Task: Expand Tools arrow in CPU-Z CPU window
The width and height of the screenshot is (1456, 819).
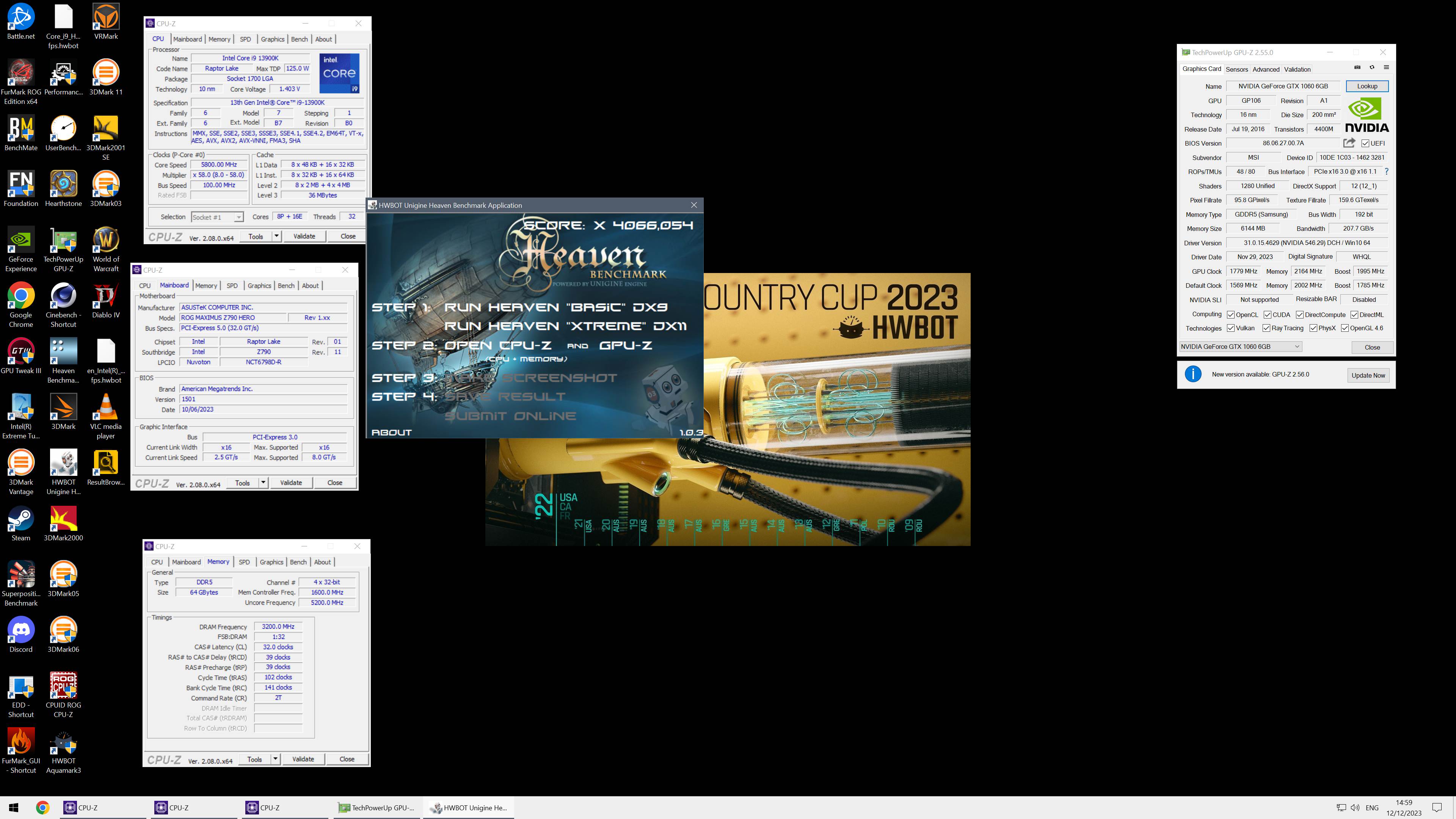Action: (x=276, y=236)
